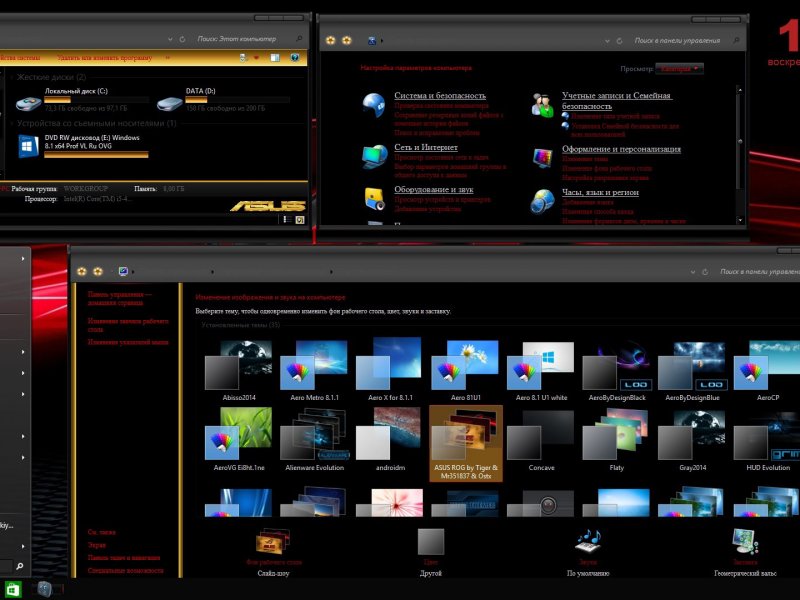This screenshot has height=600, width=800.
Task: Click the scrollbar thumb in the Control Panel categories window
Action: point(740,141)
